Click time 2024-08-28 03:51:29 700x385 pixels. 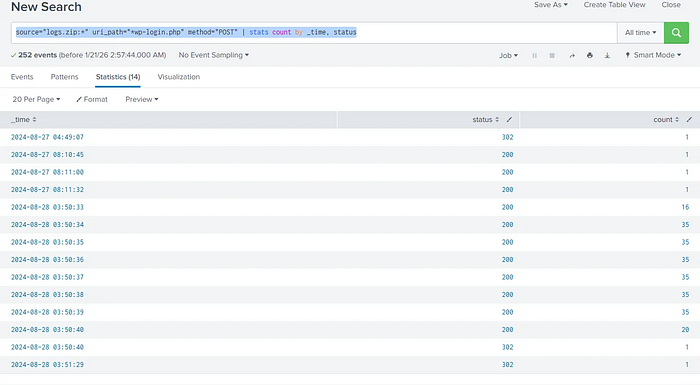(x=47, y=364)
